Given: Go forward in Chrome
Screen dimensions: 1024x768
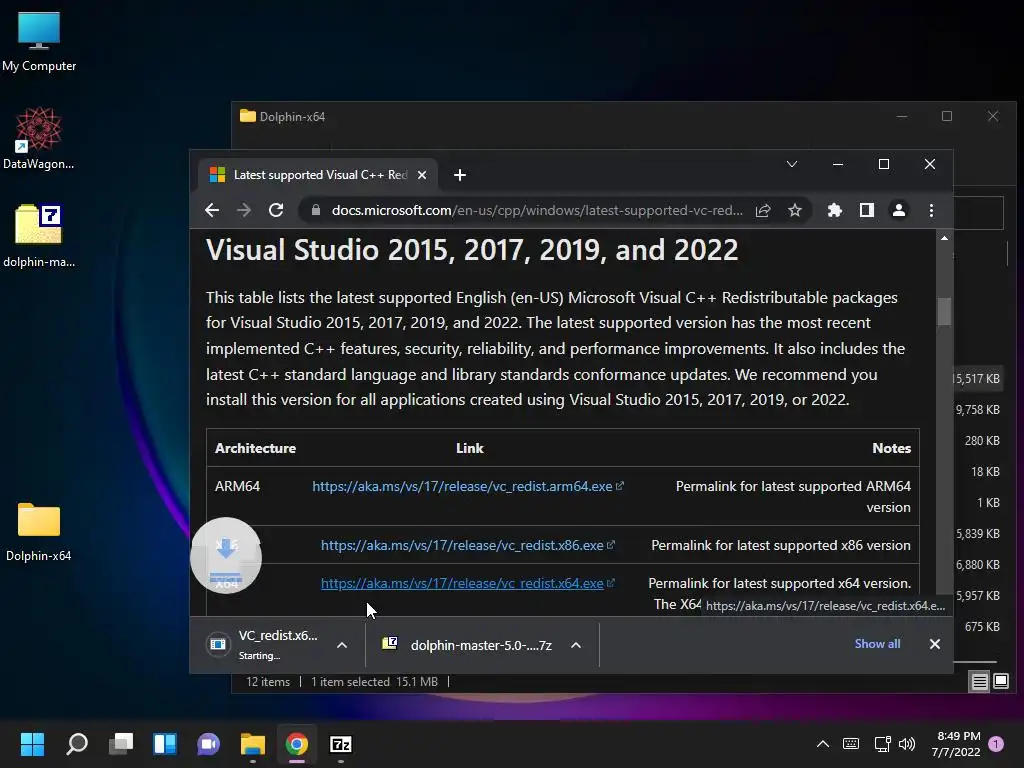Looking at the screenshot, I should coord(244,210).
